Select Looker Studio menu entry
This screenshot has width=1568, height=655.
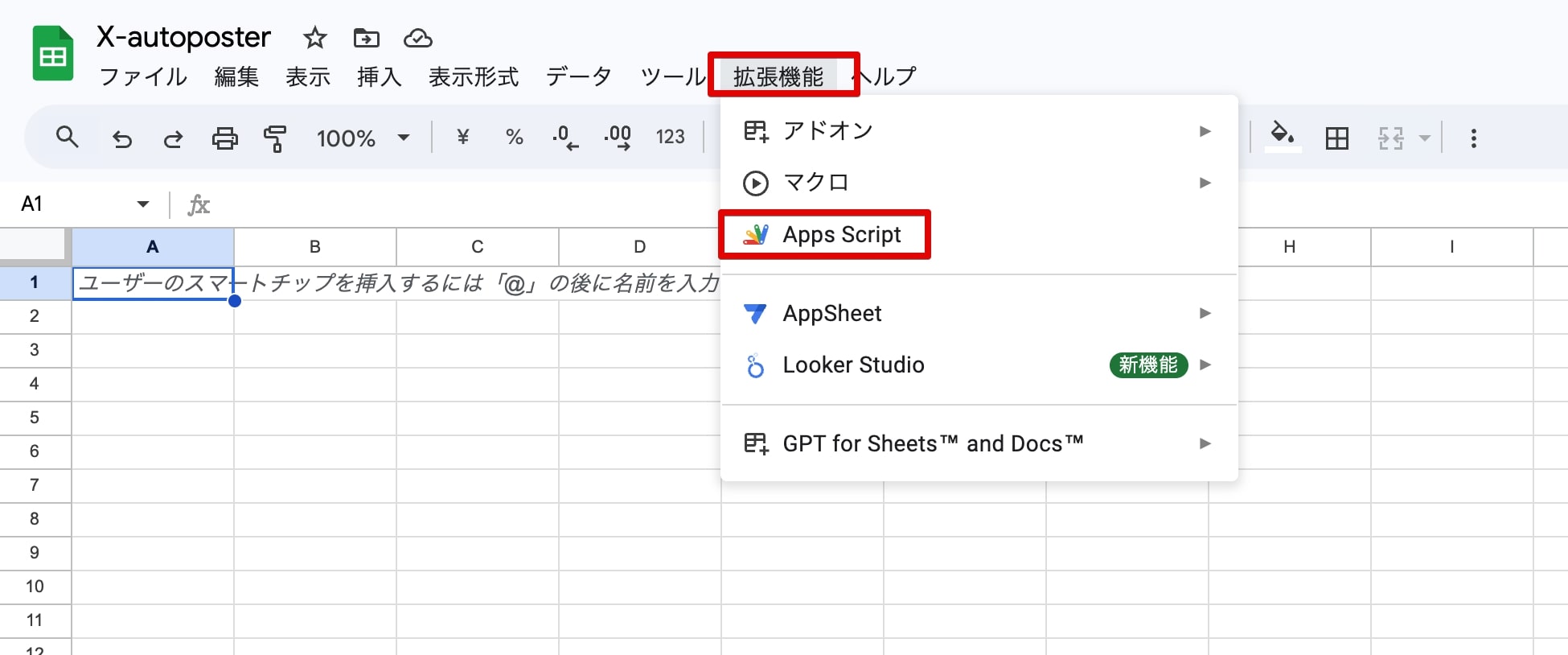pos(979,365)
